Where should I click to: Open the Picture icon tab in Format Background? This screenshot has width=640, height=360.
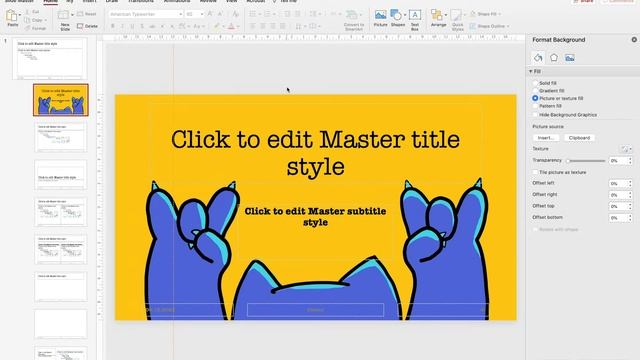pos(570,58)
